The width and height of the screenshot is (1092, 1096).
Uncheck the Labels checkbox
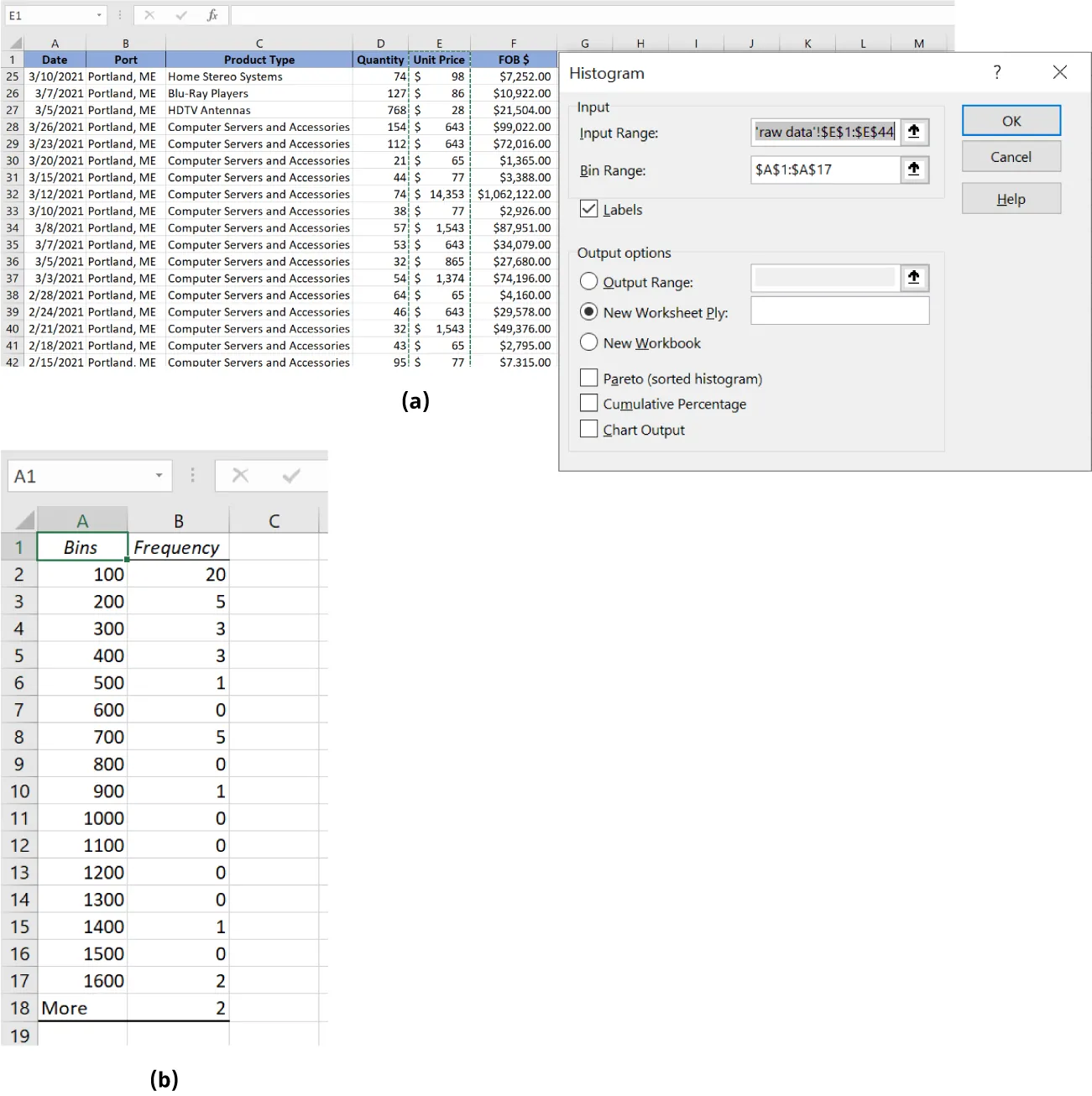point(588,209)
